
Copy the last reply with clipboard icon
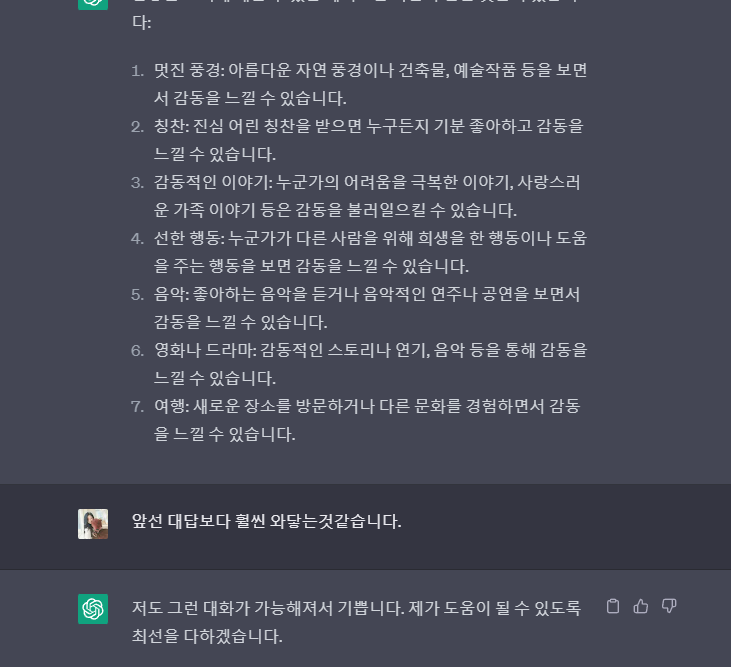pyautogui.click(x=613, y=606)
